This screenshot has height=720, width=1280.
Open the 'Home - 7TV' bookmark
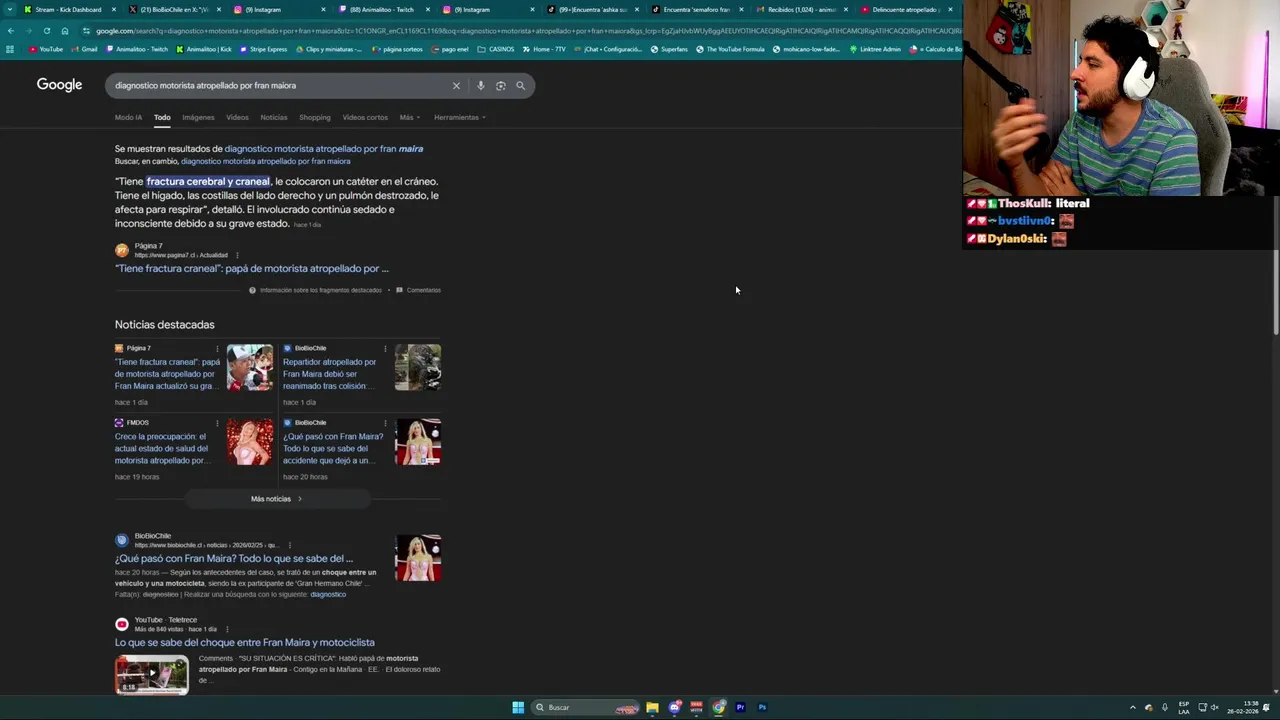(x=544, y=49)
